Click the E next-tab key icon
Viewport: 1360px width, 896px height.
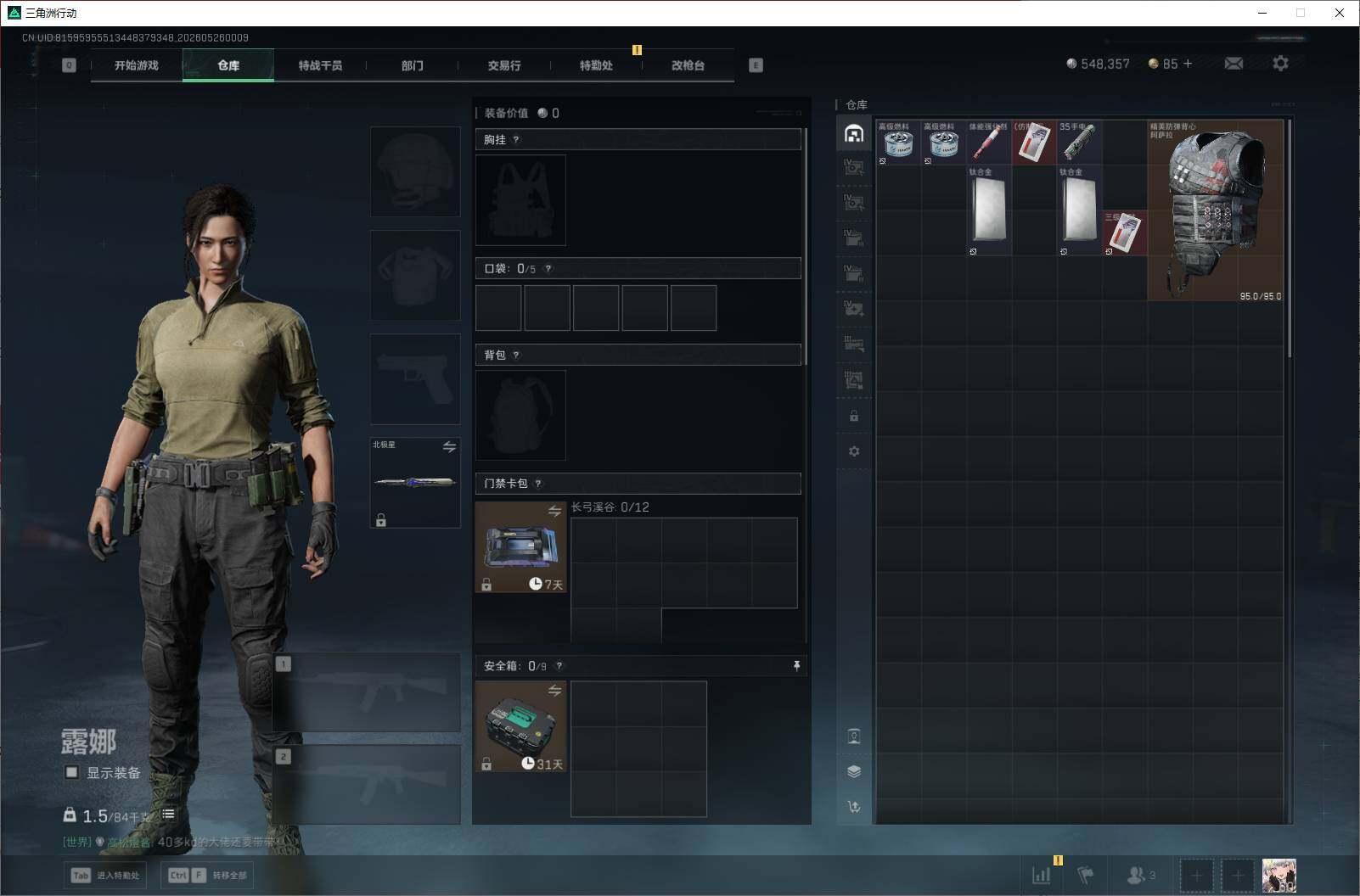pyautogui.click(x=756, y=65)
